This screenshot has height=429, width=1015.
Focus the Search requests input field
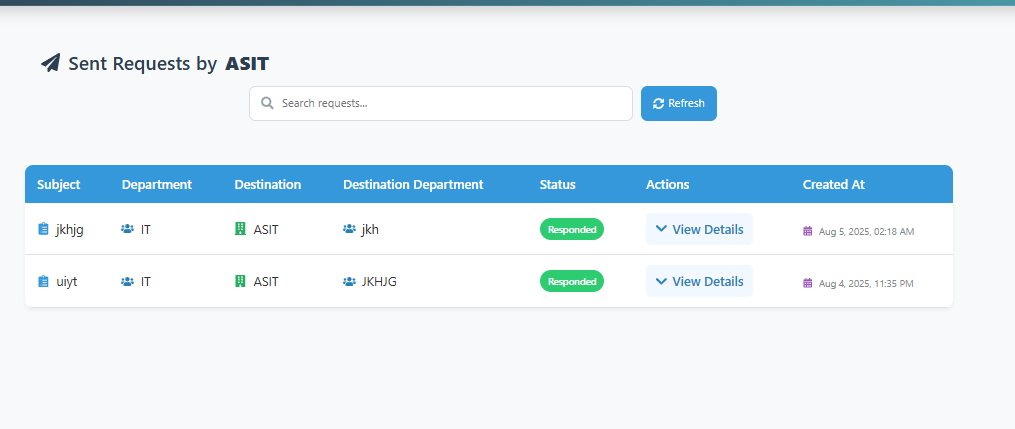(441, 104)
